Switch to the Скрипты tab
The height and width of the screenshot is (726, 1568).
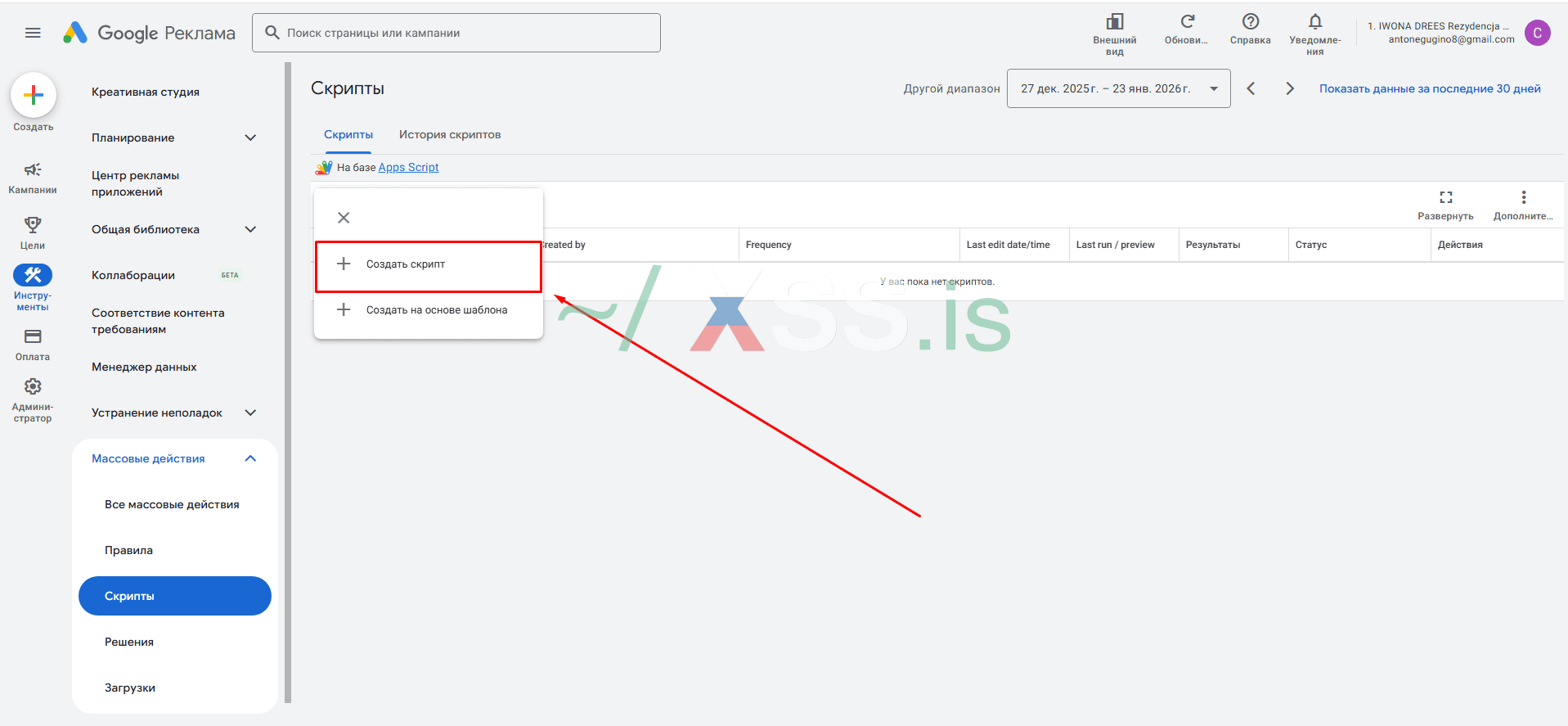(348, 135)
